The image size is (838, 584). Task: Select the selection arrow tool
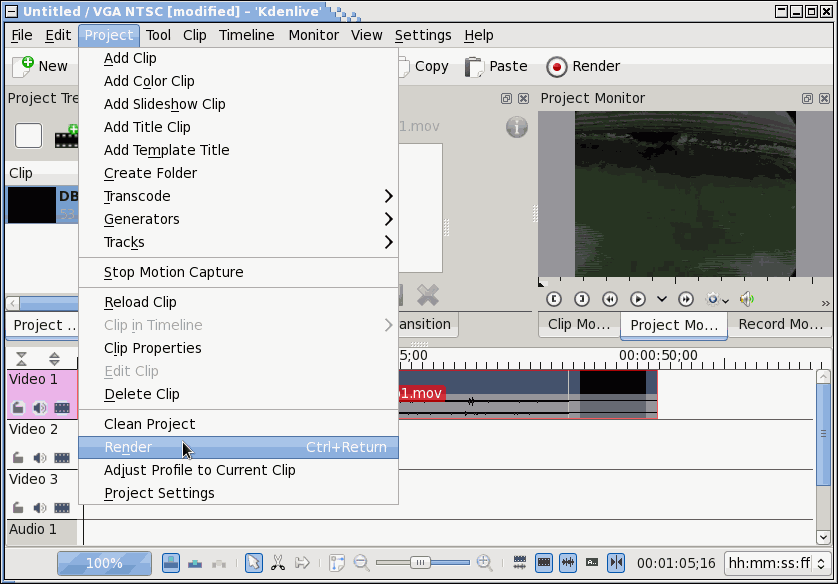pyautogui.click(x=254, y=563)
